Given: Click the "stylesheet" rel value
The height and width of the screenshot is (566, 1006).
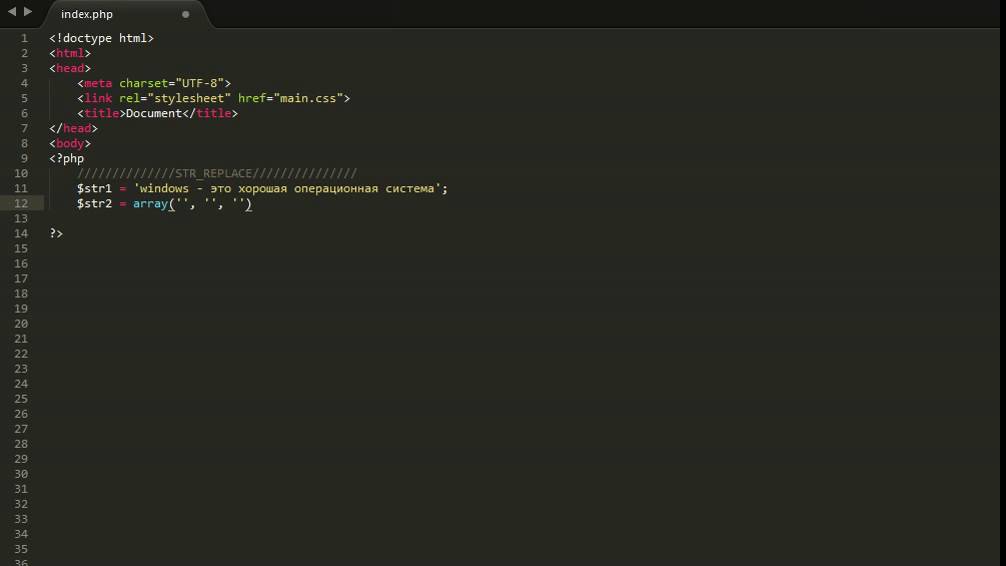Looking at the screenshot, I should point(189,98).
